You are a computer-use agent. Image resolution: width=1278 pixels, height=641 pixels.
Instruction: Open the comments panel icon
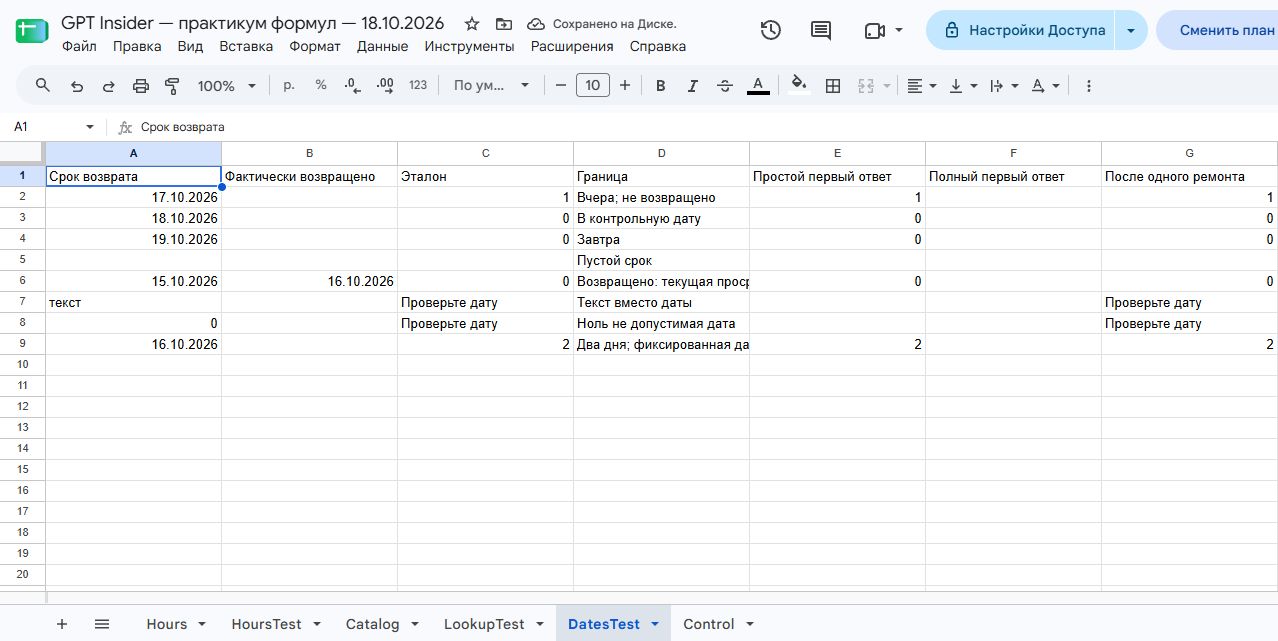(x=821, y=30)
